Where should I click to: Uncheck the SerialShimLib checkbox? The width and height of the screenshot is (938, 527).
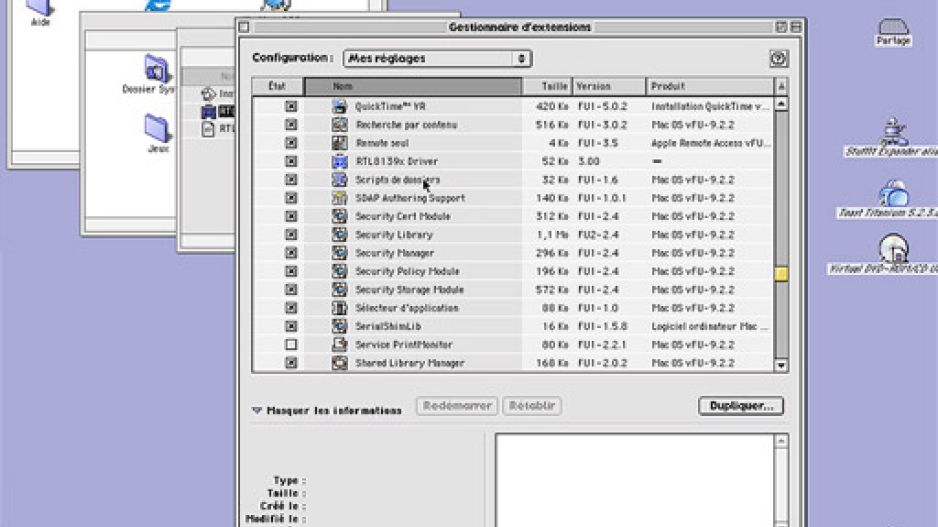pos(291,327)
